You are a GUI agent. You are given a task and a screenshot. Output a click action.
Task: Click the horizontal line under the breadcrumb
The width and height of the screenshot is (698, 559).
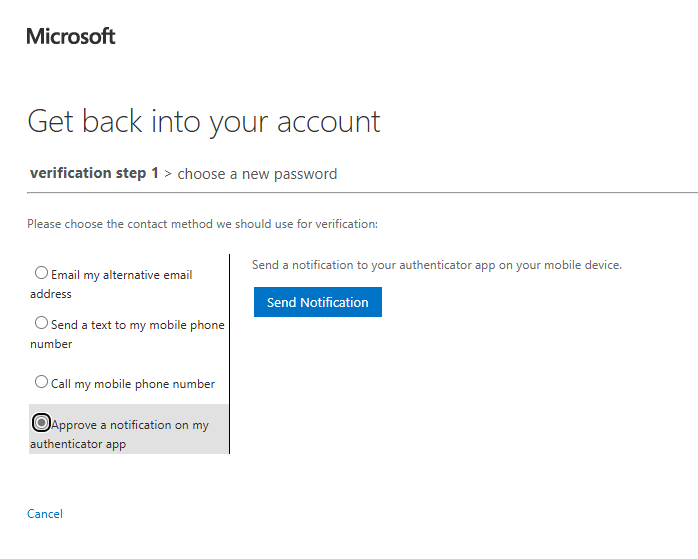point(400,192)
